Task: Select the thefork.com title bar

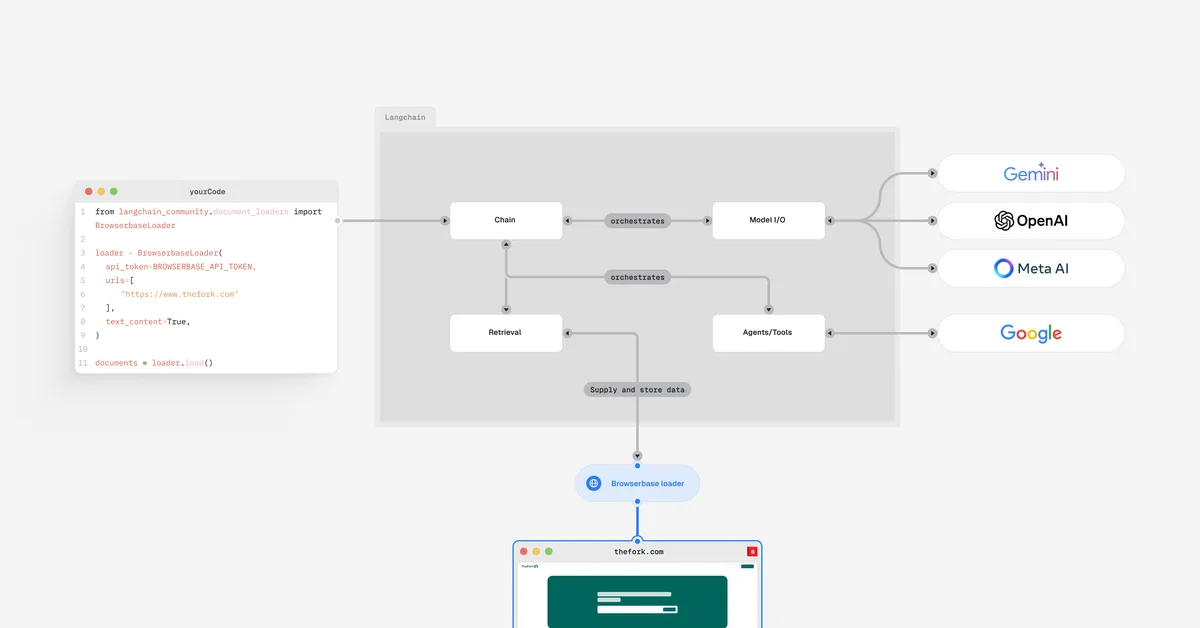Action: tap(637, 550)
